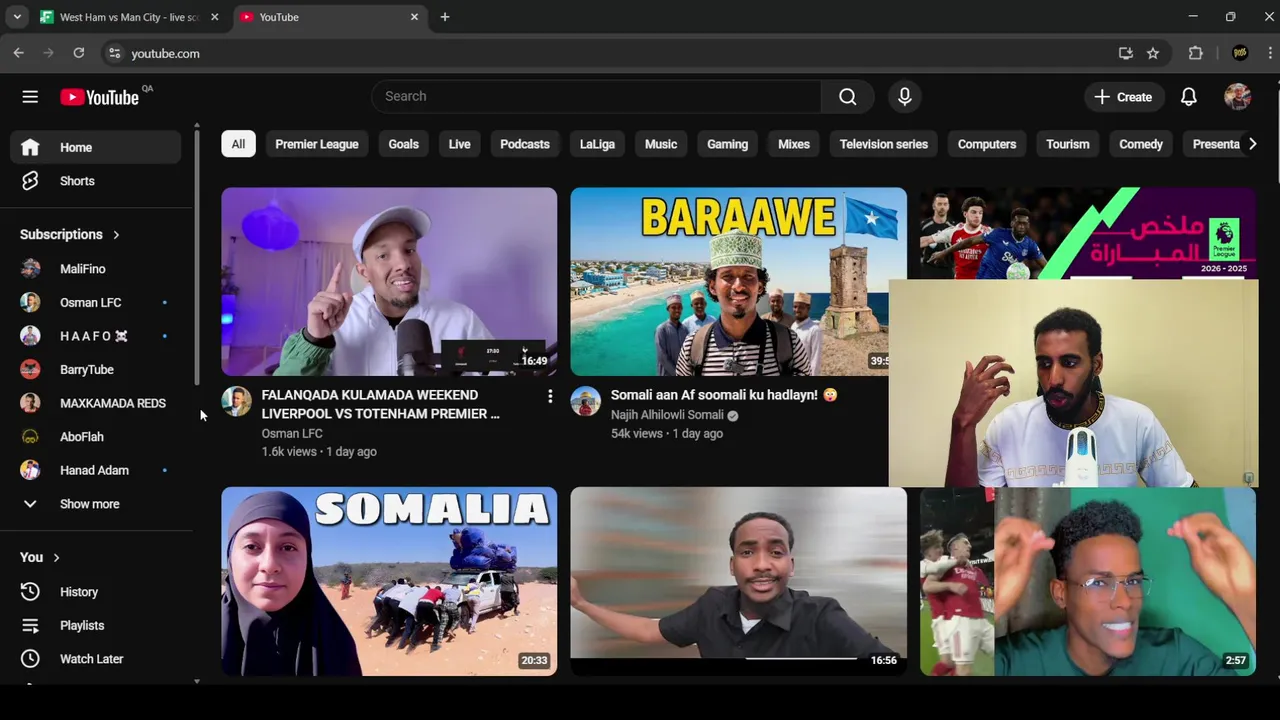Screen dimensions: 1280x720
Task: Open Somali aan Af soomali video title
Action: click(x=725, y=395)
